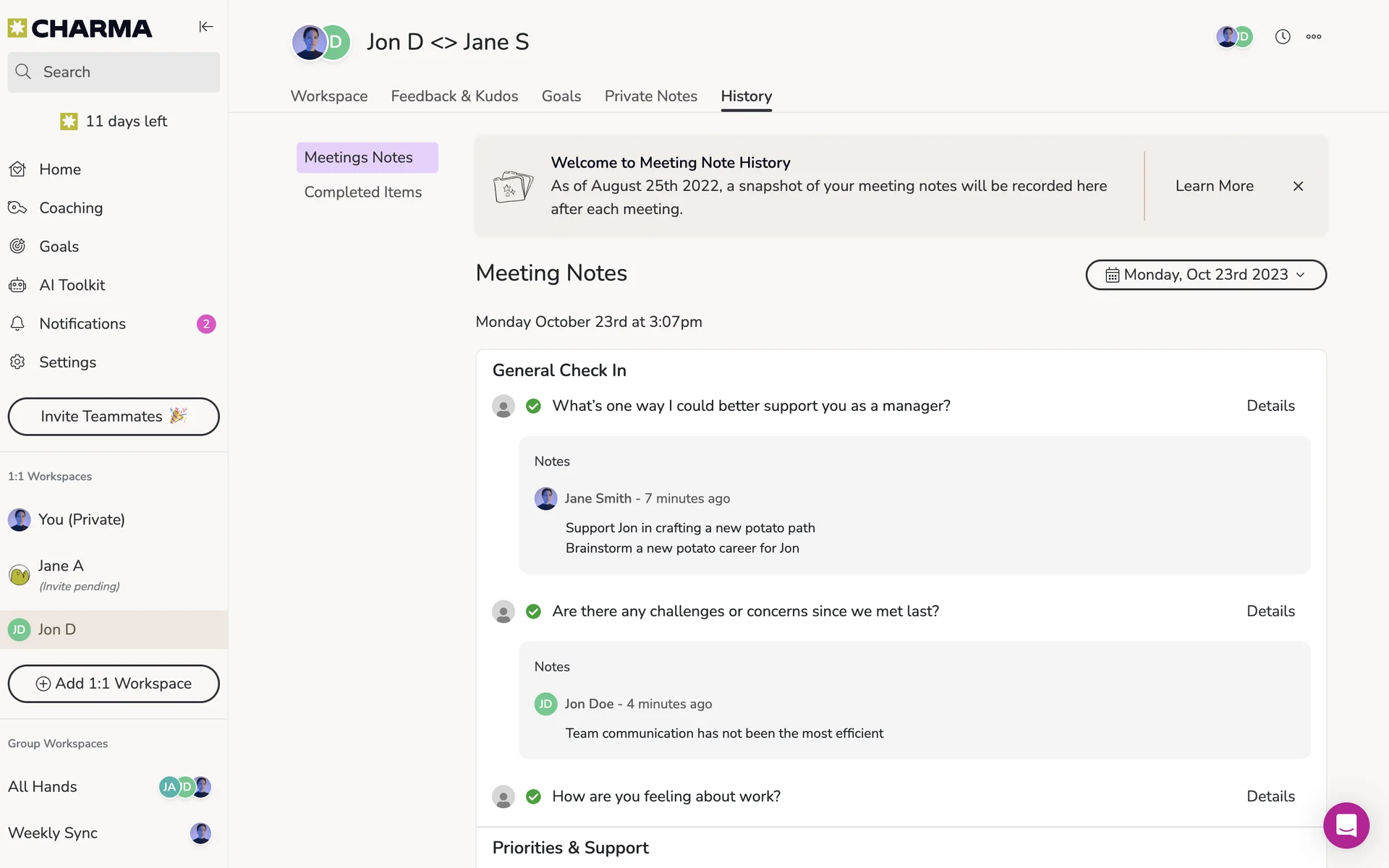1389x868 pixels.
Task: Open the Settings gear item
Action: 67,362
